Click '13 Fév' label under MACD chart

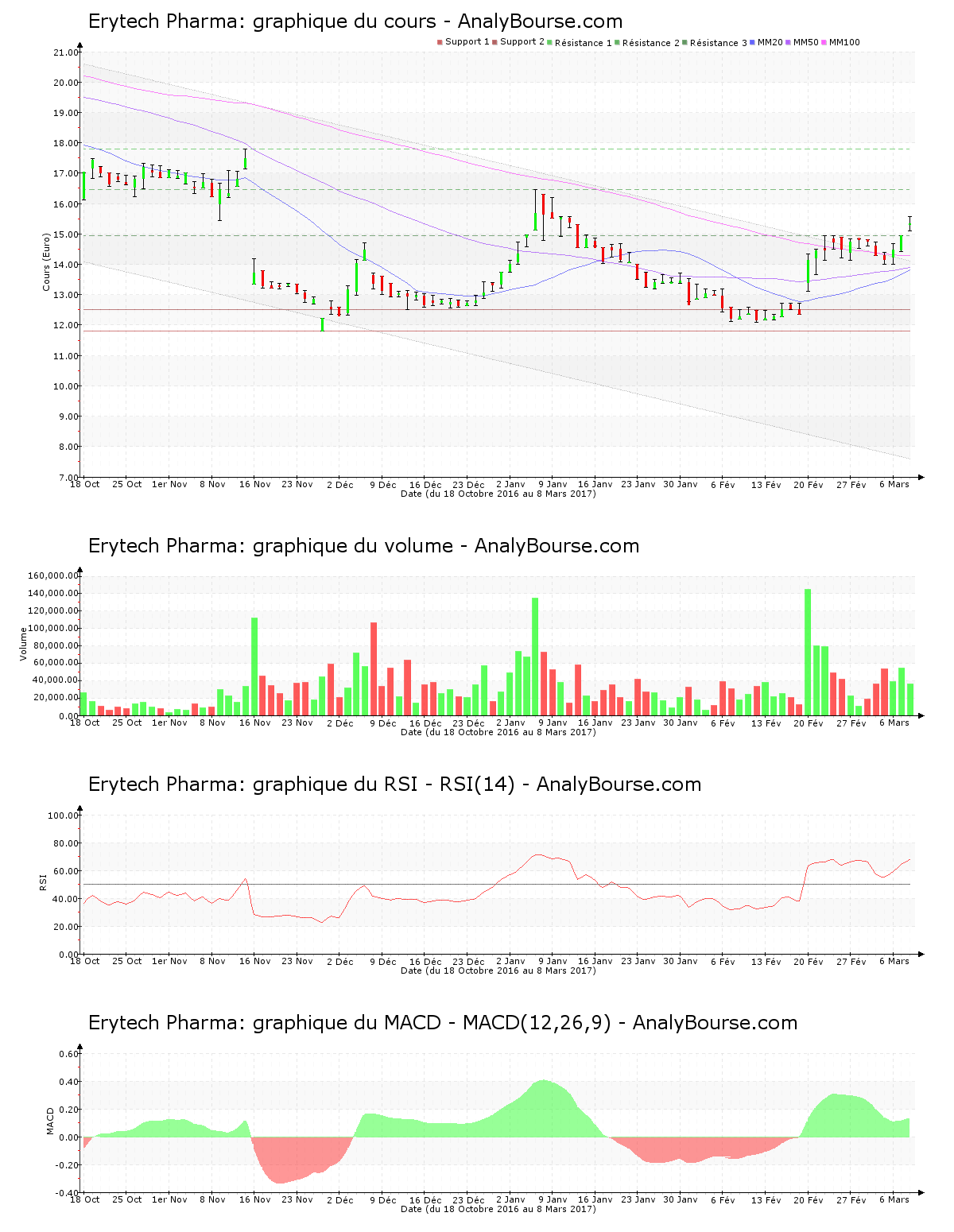[x=766, y=1199]
